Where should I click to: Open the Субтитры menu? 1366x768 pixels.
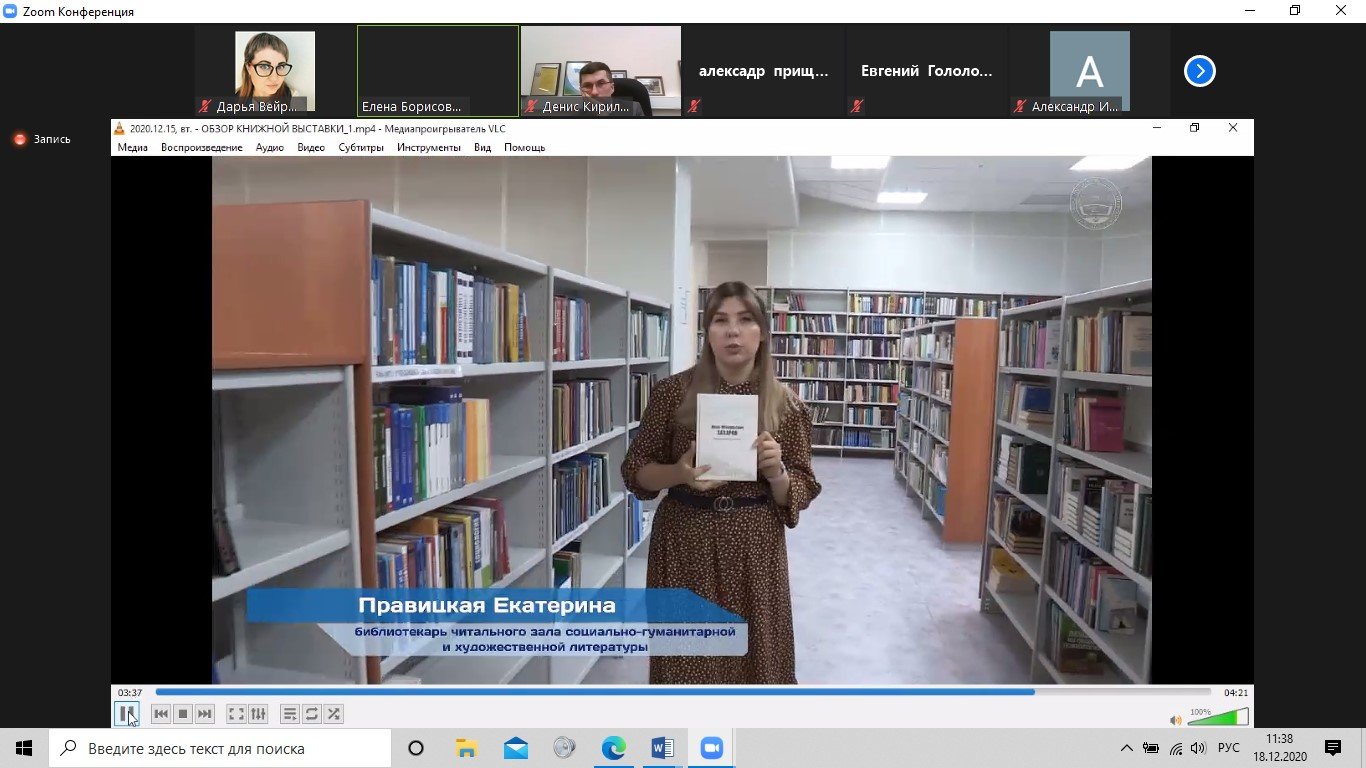[x=360, y=147]
